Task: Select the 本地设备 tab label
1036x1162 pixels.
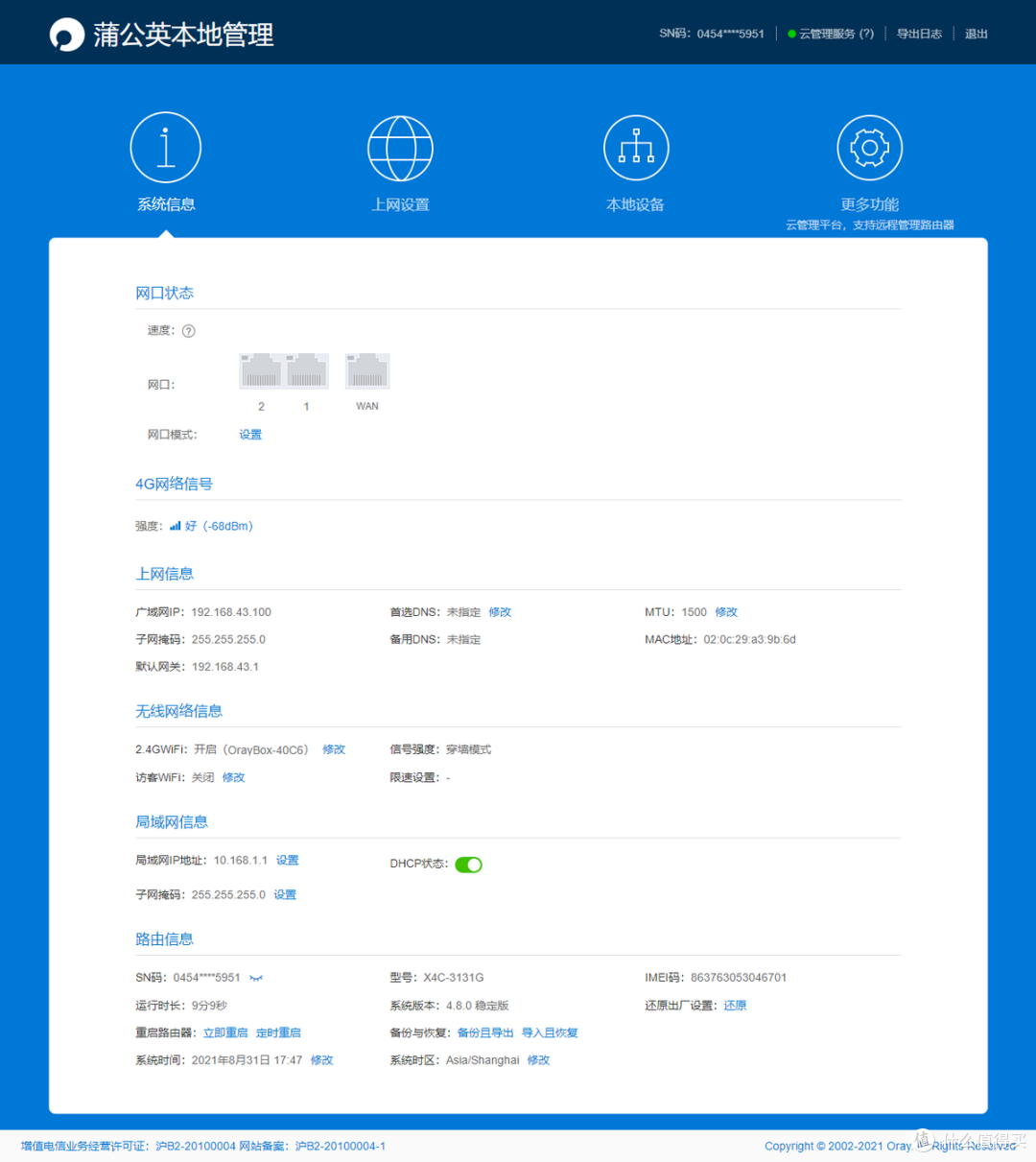Action: tap(635, 204)
